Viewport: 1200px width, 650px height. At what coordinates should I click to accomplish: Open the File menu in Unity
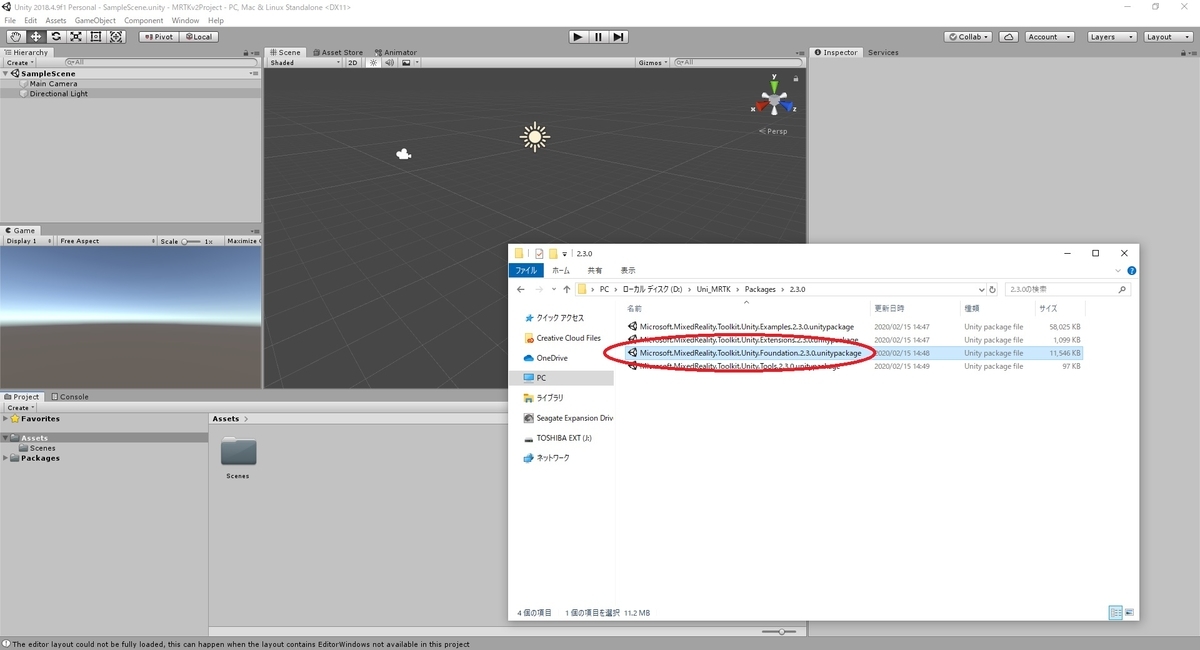pos(10,20)
